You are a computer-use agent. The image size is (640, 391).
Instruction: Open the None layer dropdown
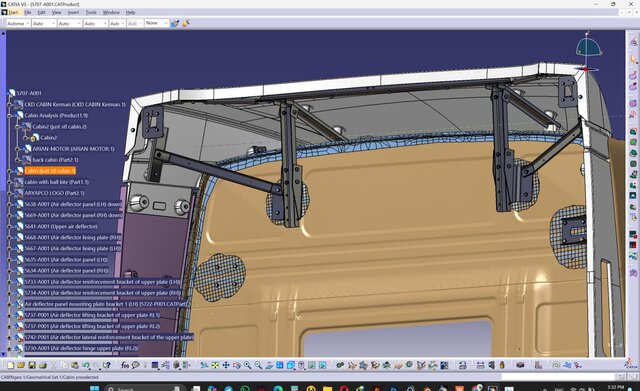[x=156, y=23]
